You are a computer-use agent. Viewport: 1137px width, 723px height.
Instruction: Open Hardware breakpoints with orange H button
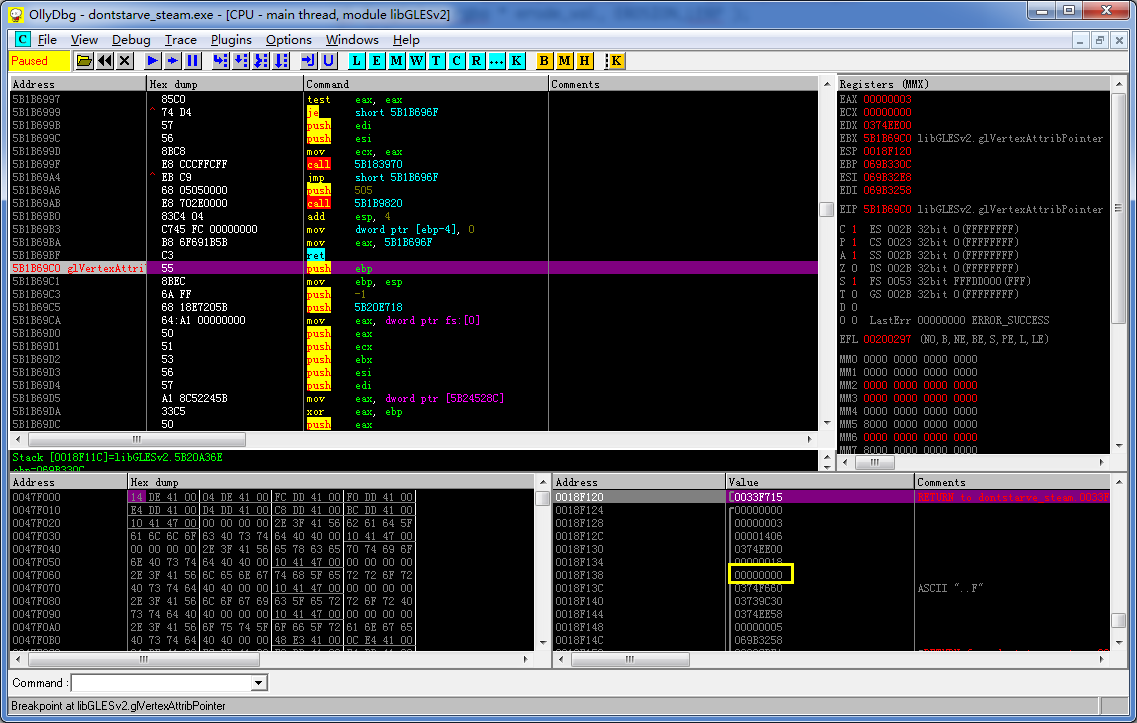(x=584, y=61)
